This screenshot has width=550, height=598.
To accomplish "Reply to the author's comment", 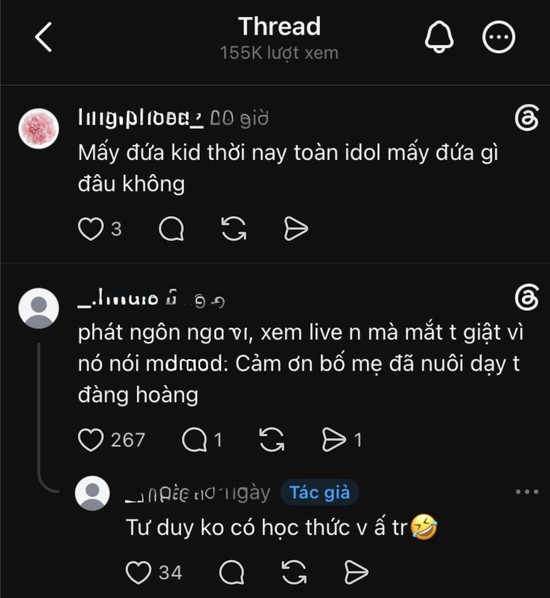I will point(232,572).
